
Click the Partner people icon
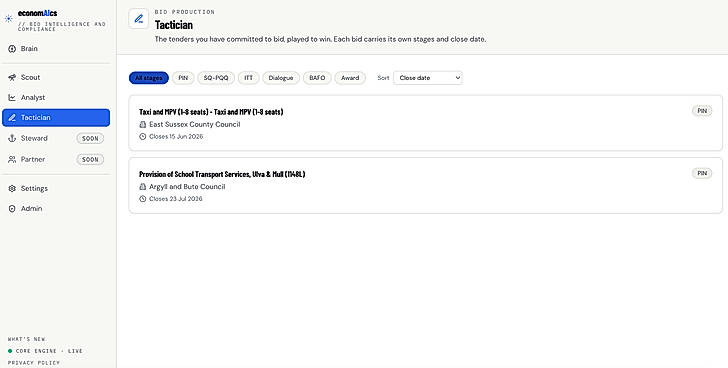[x=12, y=159]
